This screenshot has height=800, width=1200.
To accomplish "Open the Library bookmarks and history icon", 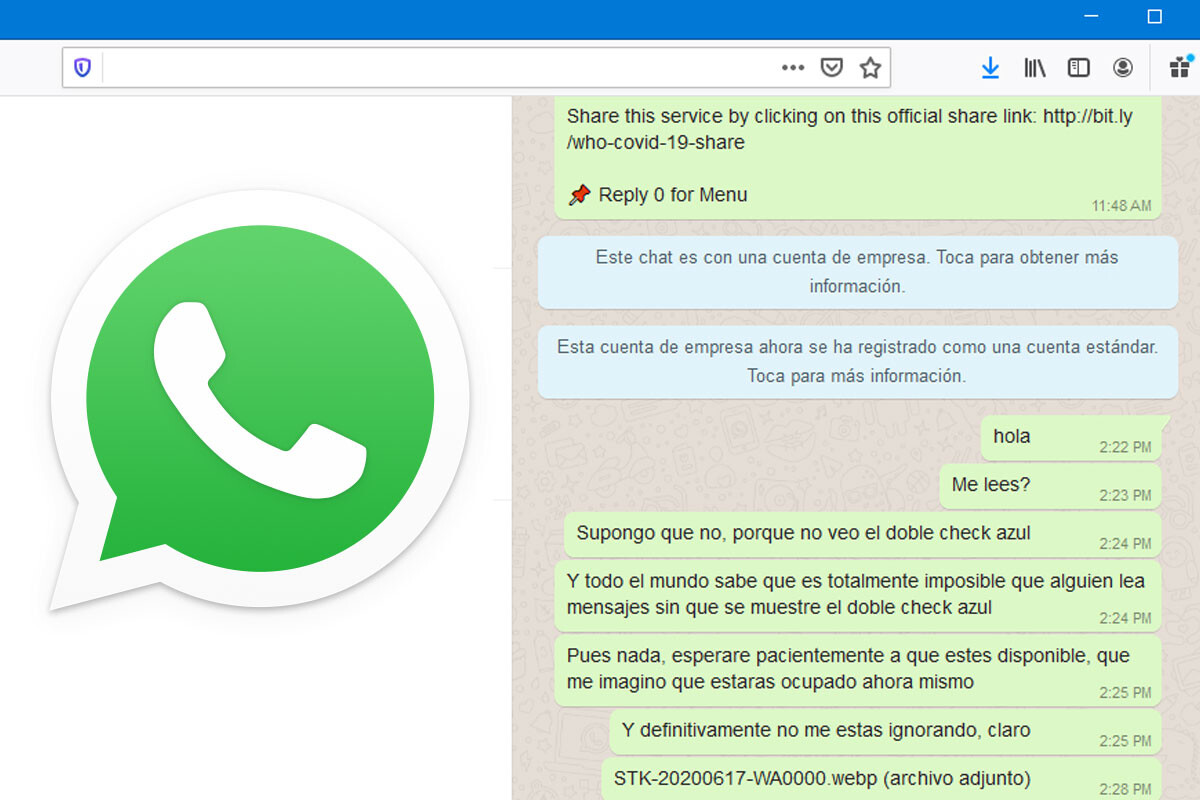I will point(1034,68).
